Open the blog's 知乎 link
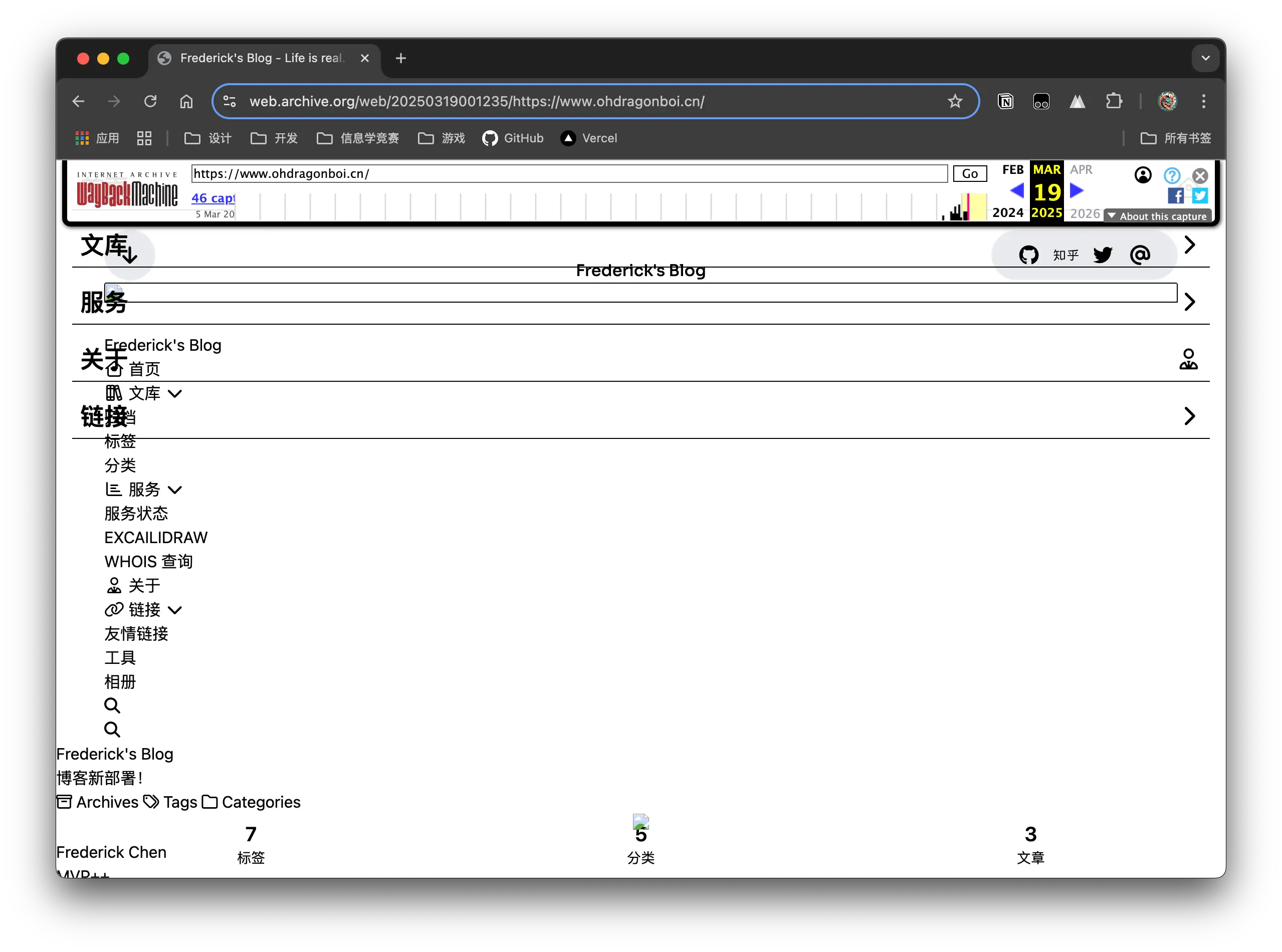 (x=1065, y=255)
